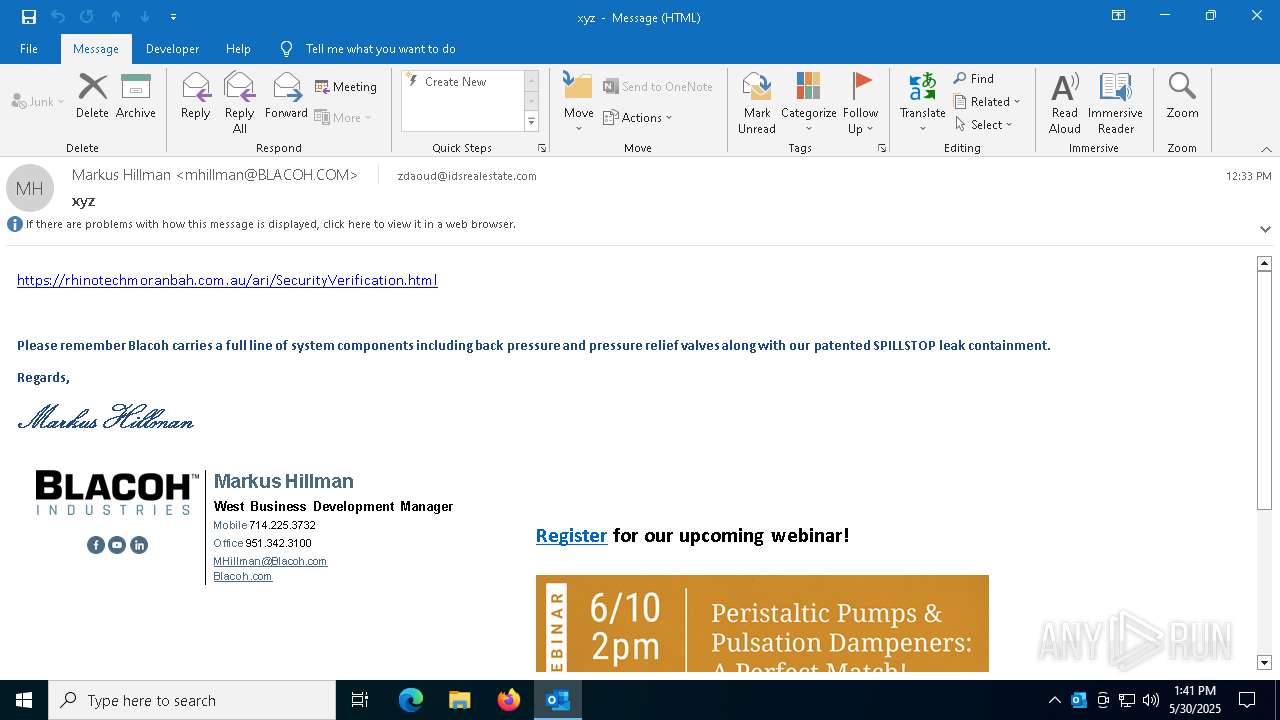Open the Windows Start menu
1280x720 pixels.
pyautogui.click(x=24, y=700)
